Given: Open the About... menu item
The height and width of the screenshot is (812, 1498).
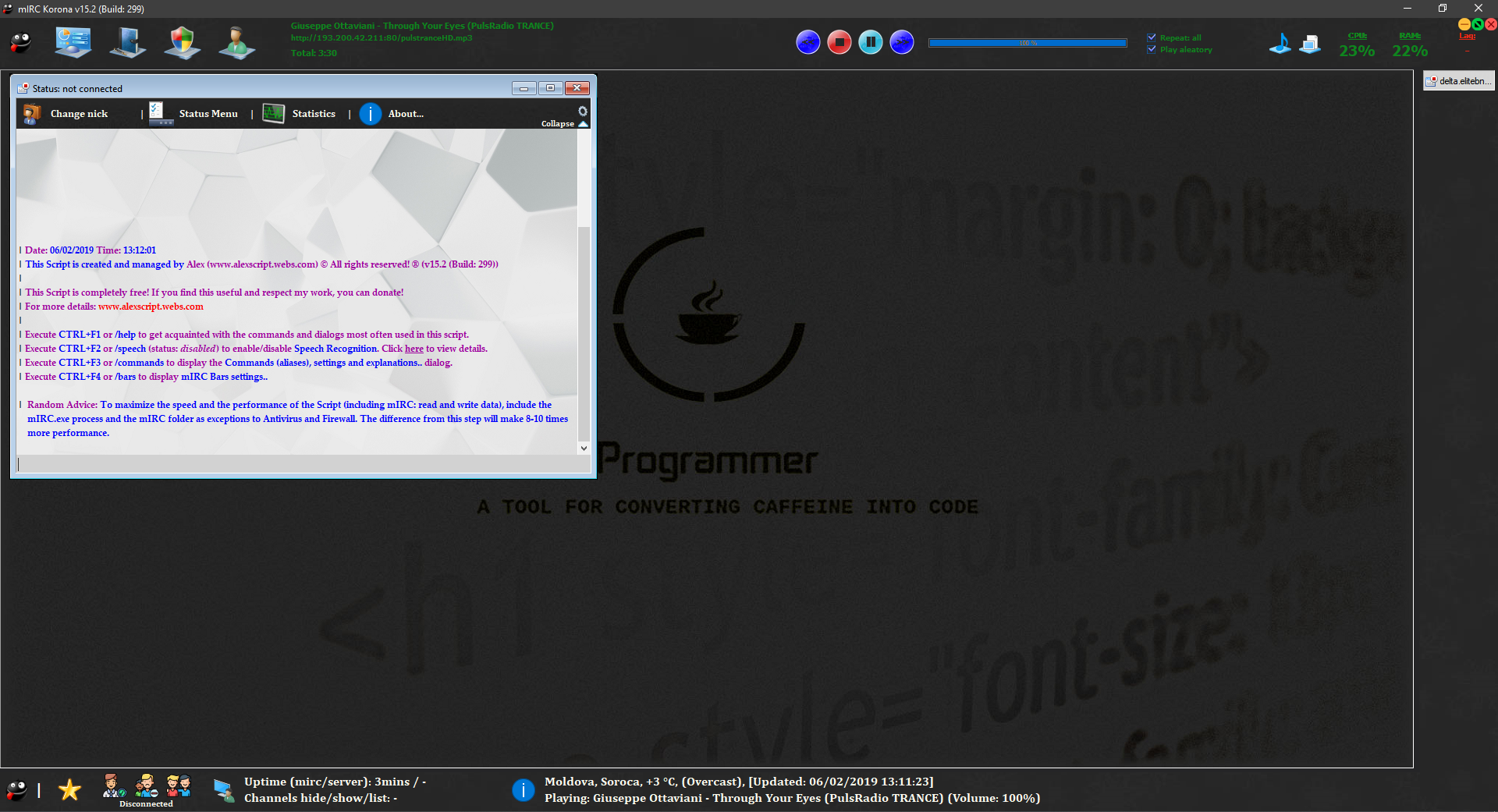Looking at the screenshot, I should (x=406, y=114).
